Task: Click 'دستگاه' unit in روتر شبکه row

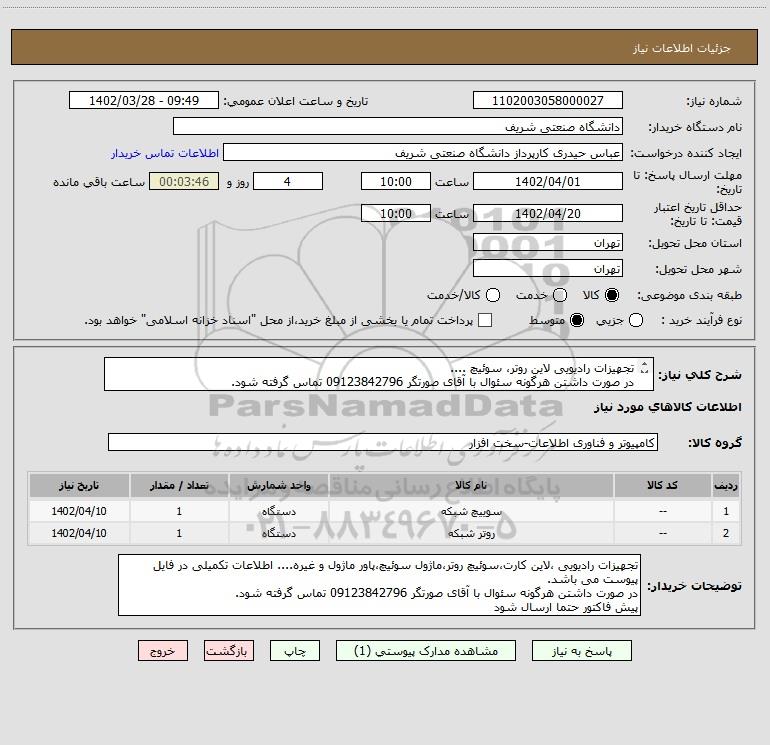Action: point(278,533)
